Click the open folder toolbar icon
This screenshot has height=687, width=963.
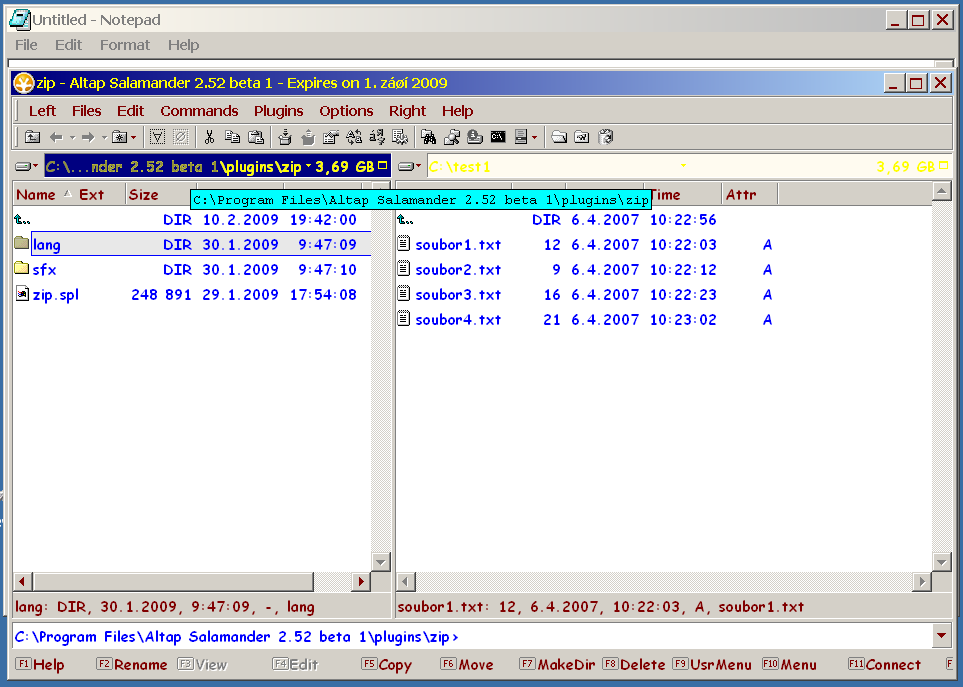559,137
